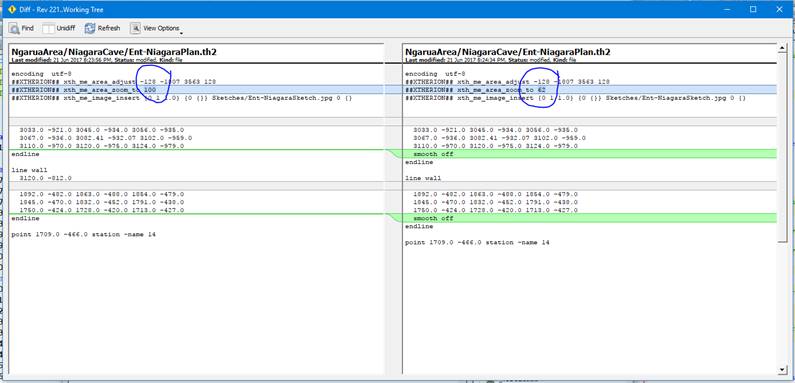
Task: Select the 'xth_me_area_zoom_to 62' line
Action: 590,90
